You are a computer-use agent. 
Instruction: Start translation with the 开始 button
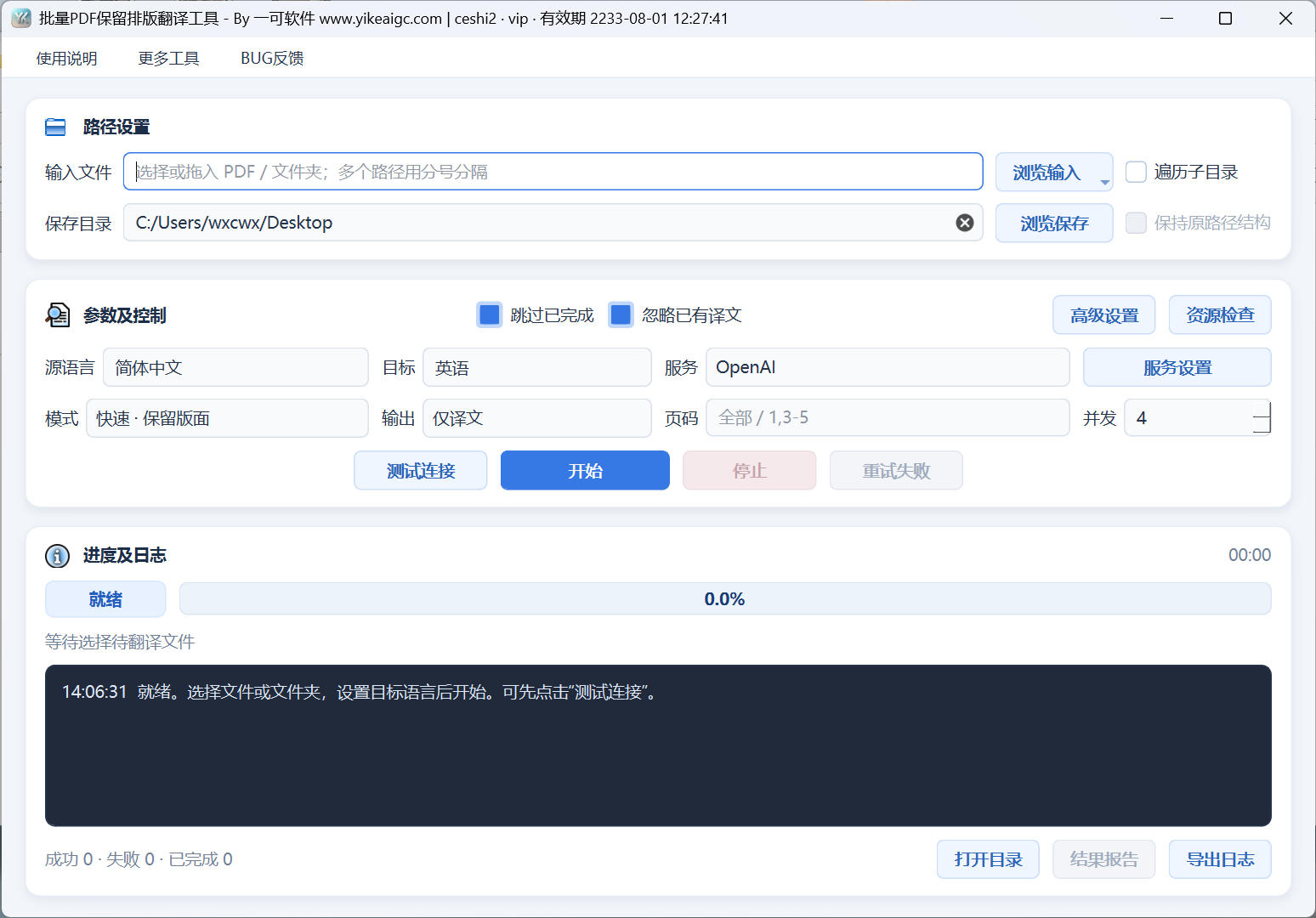[x=585, y=471]
